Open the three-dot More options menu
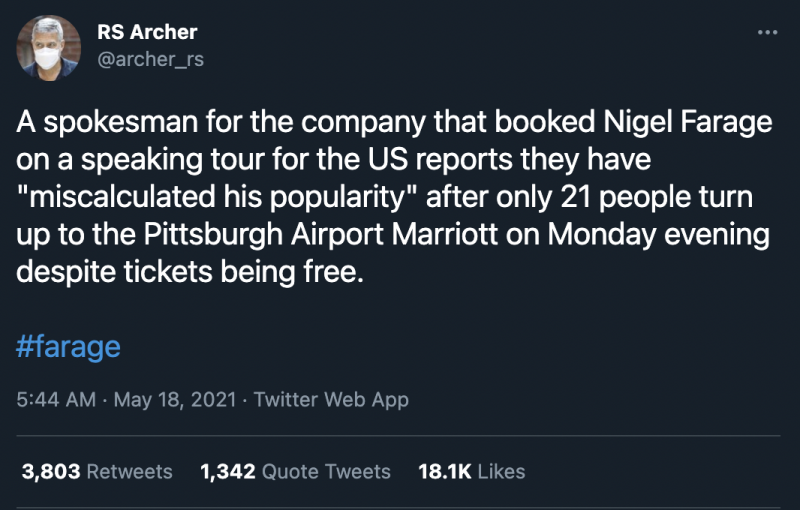Screen dimensions: 800x510 767,32
